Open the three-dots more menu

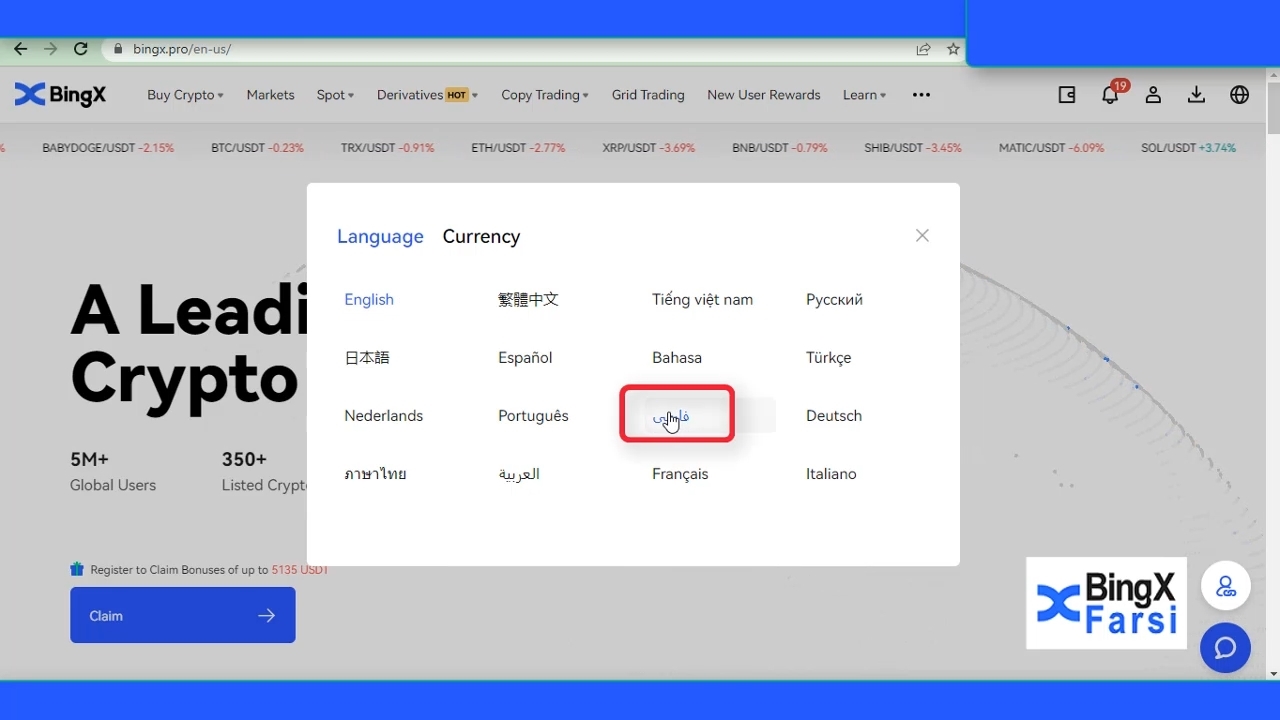[x=921, y=95]
